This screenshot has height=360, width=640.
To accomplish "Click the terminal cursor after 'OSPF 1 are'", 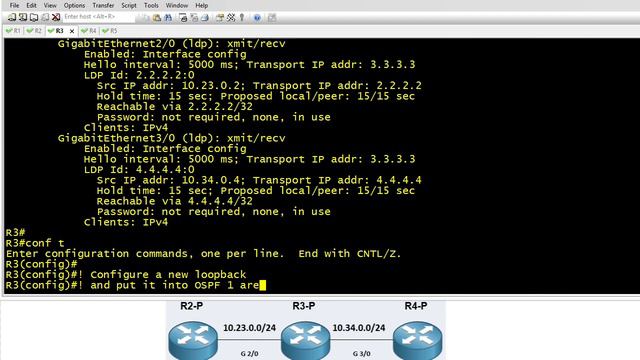I will [262, 285].
